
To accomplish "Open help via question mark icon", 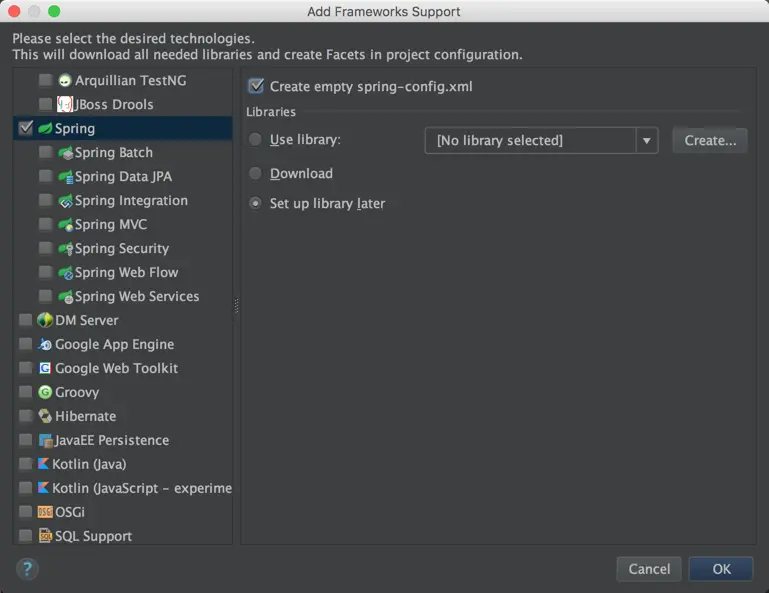I will coord(27,569).
